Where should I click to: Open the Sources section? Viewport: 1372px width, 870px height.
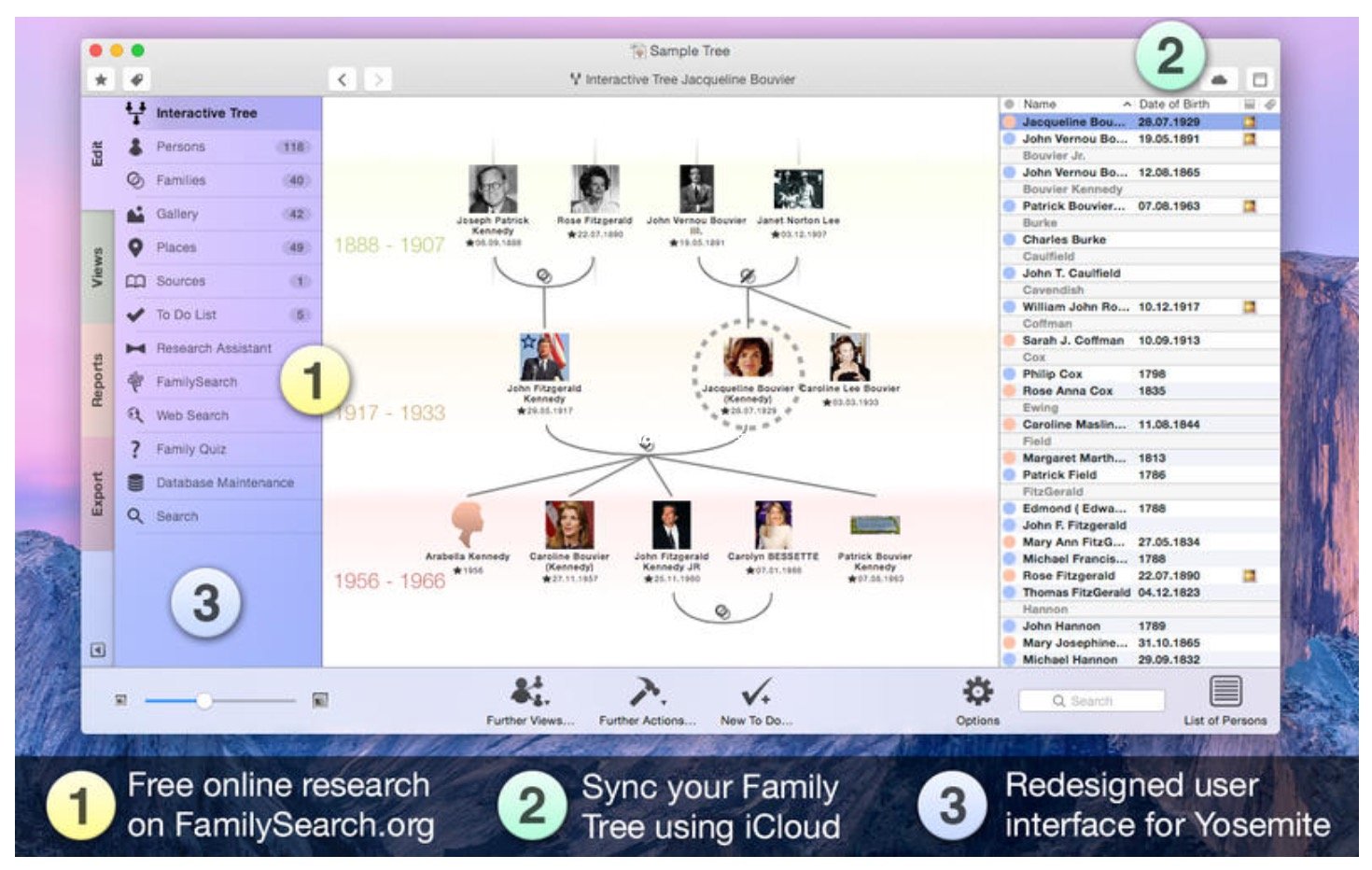[217, 281]
